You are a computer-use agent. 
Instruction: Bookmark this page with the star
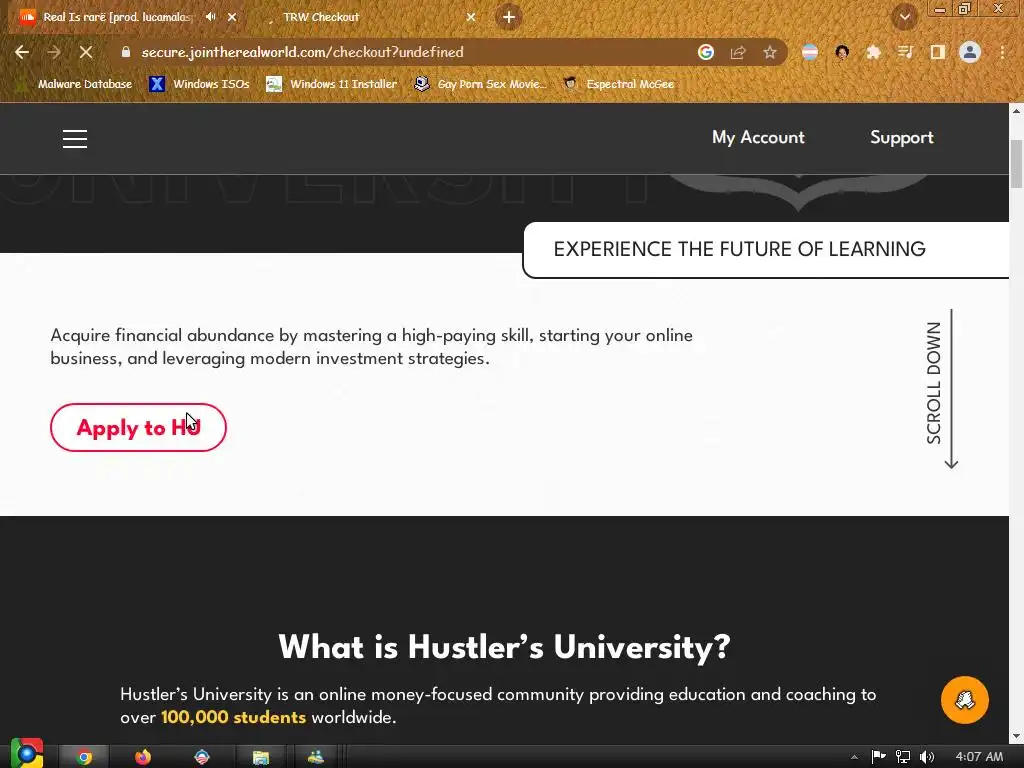(770, 52)
